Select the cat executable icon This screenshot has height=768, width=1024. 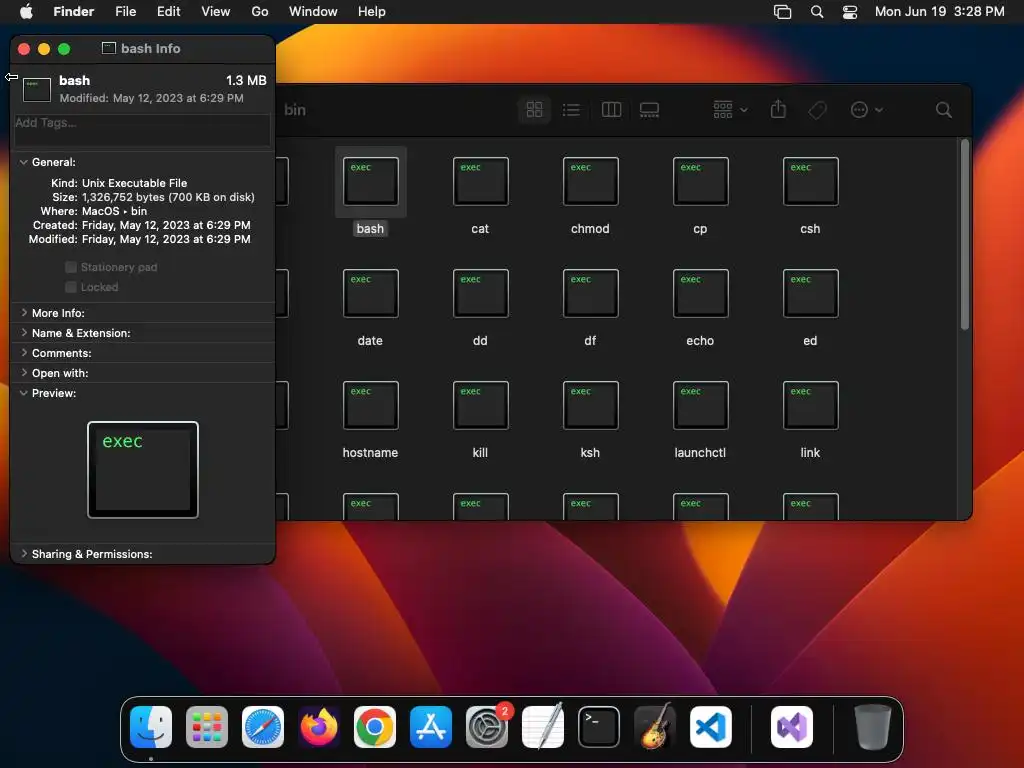(x=480, y=182)
